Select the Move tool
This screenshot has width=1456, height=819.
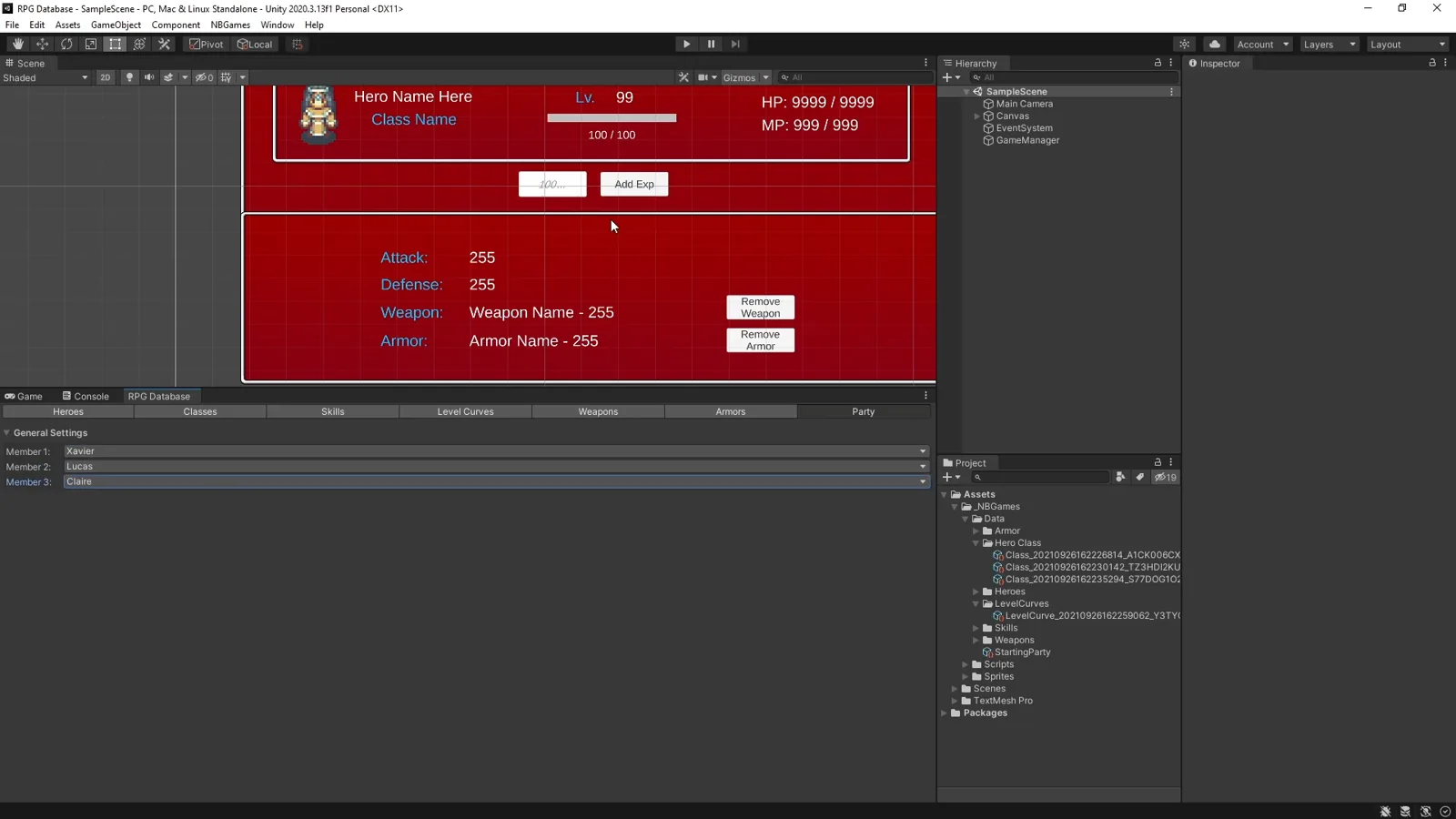42,44
